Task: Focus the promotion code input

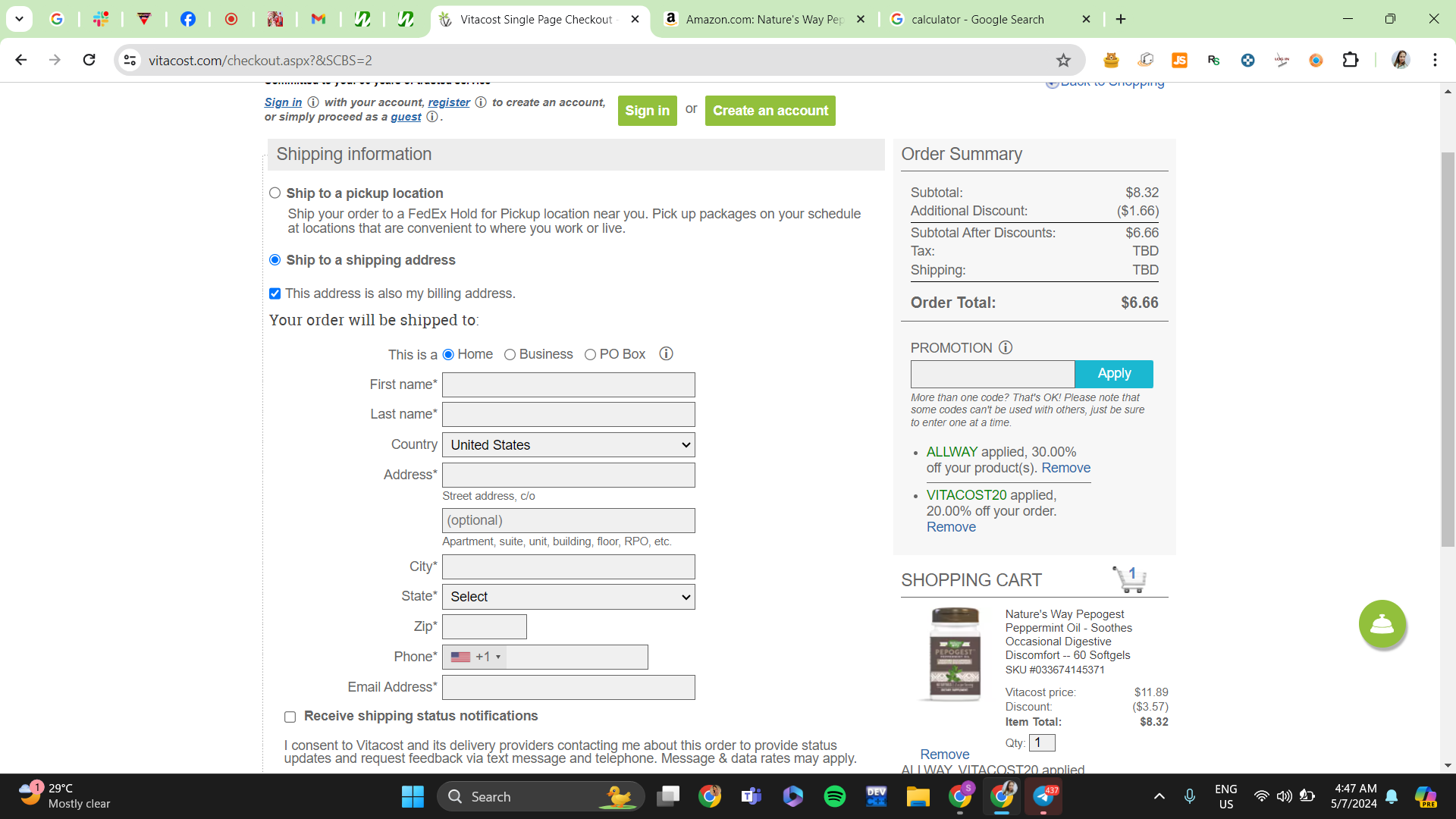Action: pos(993,374)
